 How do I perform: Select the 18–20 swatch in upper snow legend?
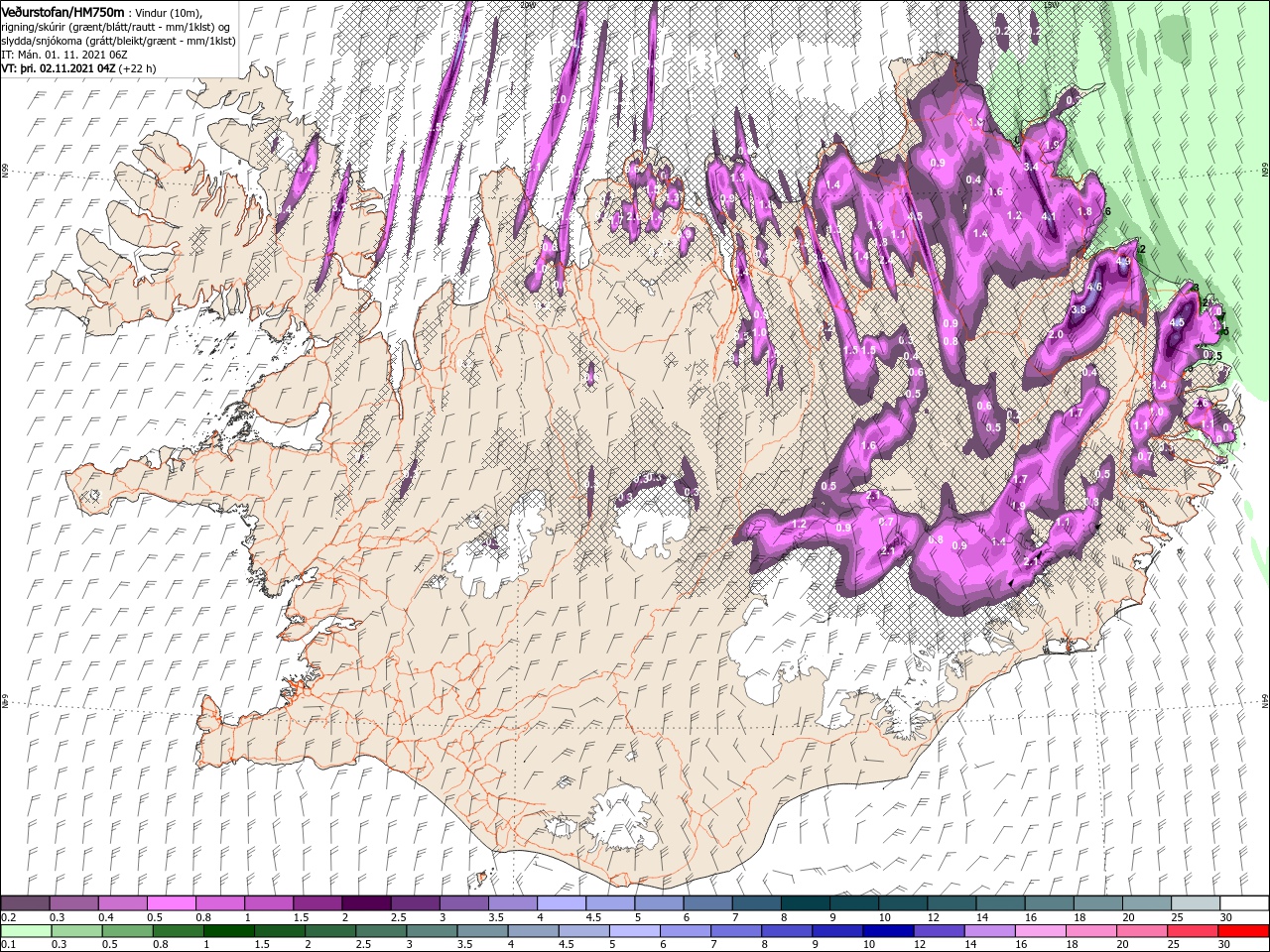click(x=1097, y=902)
